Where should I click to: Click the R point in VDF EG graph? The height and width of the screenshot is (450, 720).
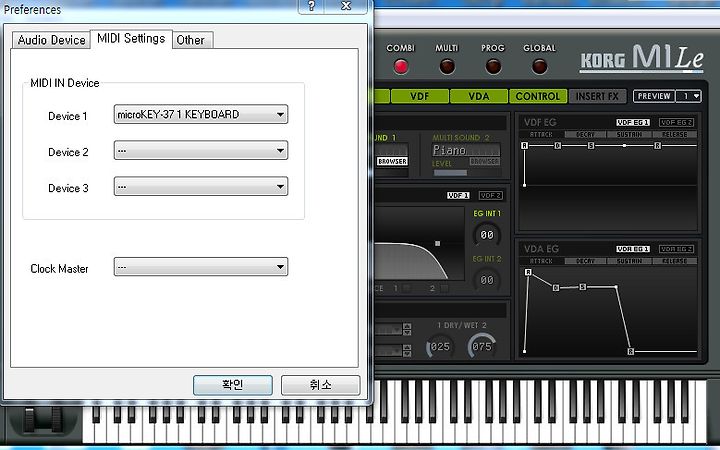click(x=658, y=146)
